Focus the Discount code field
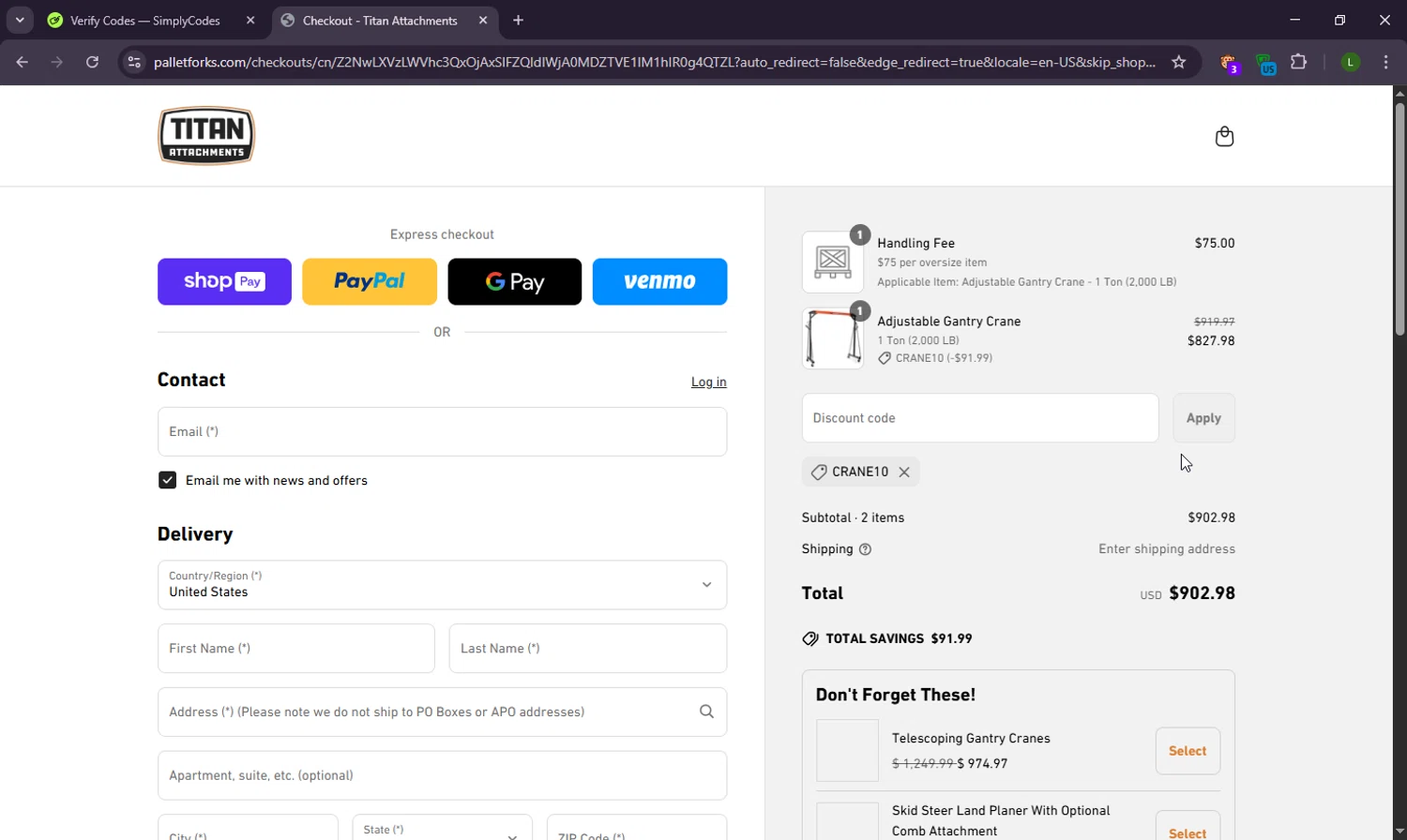 [980, 418]
